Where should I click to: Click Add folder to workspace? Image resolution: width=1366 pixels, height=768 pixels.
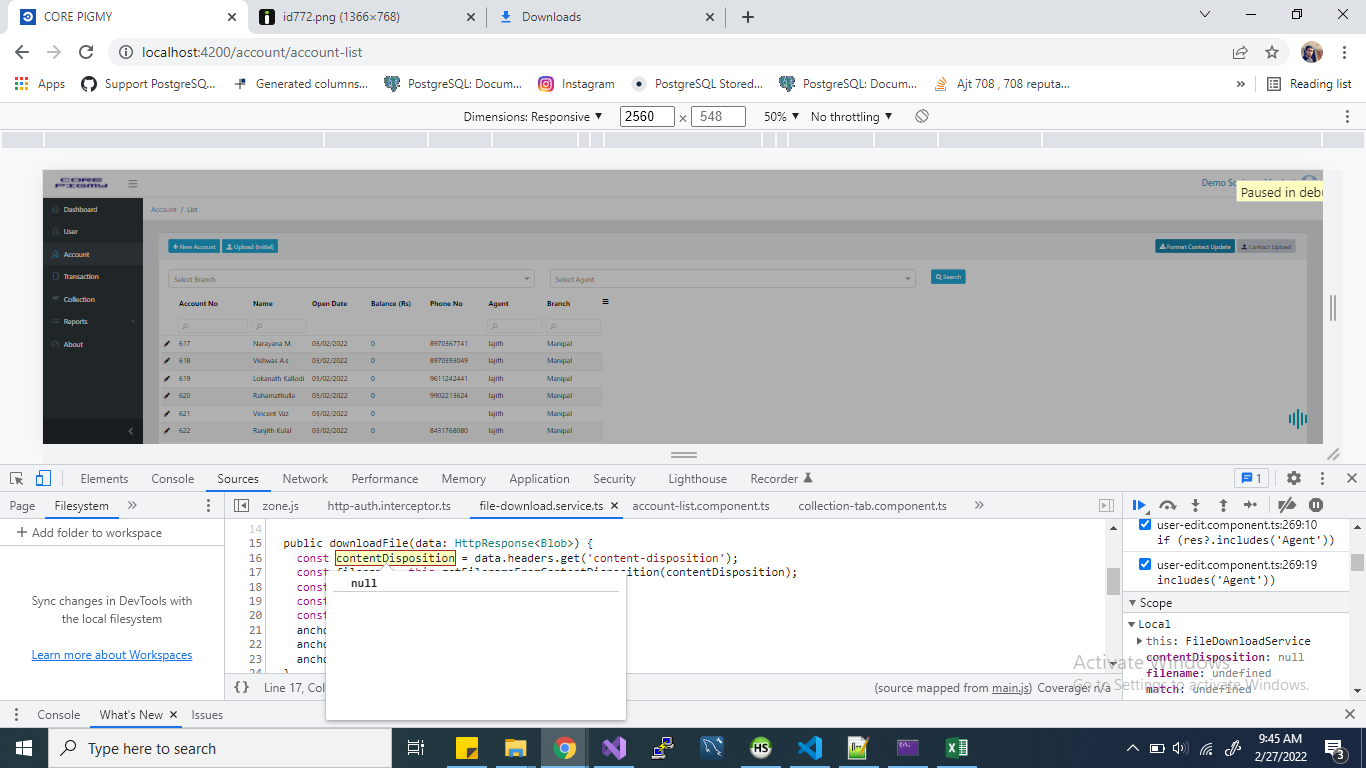(x=88, y=533)
